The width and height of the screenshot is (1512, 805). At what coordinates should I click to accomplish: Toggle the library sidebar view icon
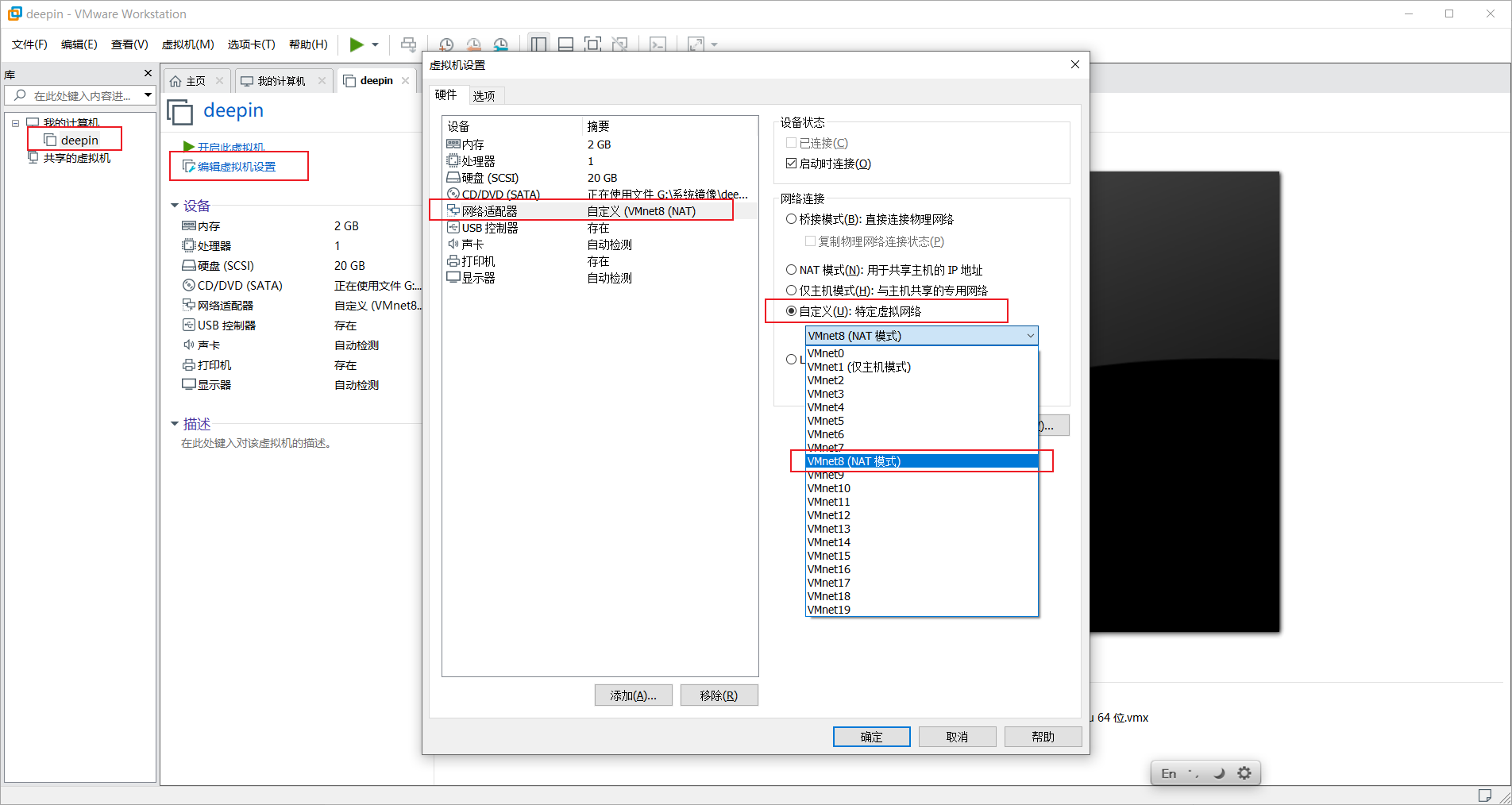tap(538, 44)
